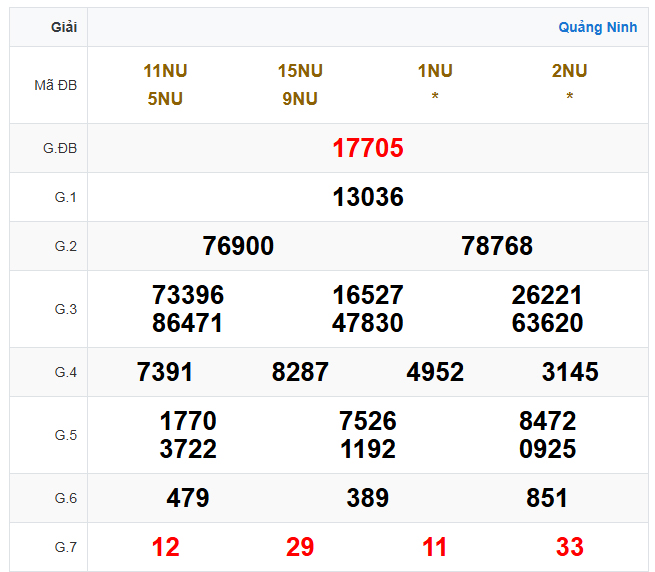
Task: Select the Mã ĐB row label
Action: click(x=55, y=85)
